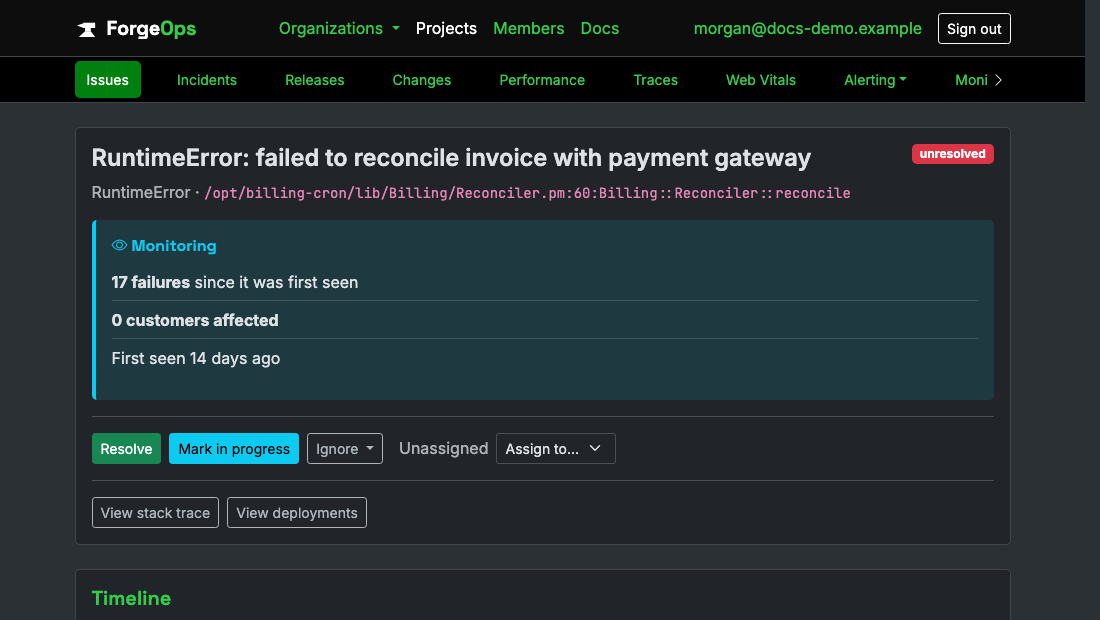Screen dimensions: 1100x620
Task: Click Mark in progress button
Action: point(234,449)
